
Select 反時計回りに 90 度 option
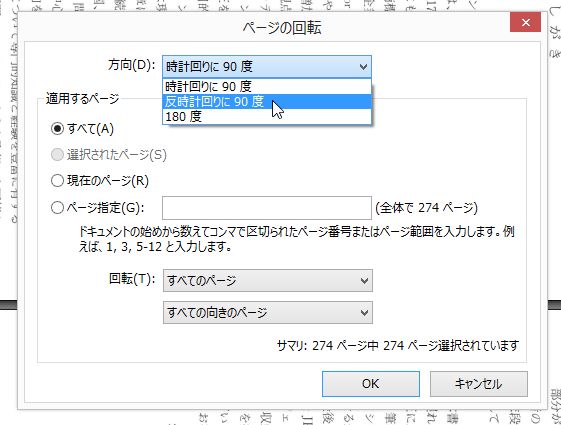click(267, 102)
